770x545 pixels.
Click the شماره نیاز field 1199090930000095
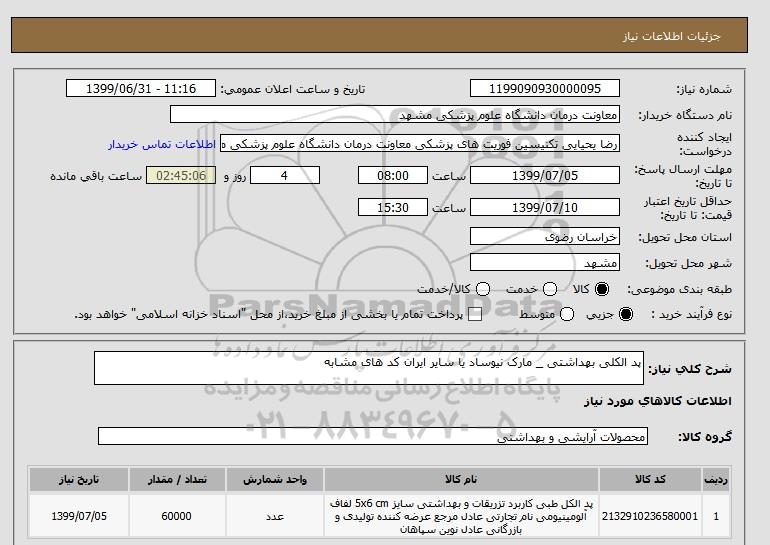[x=545, y=88]
